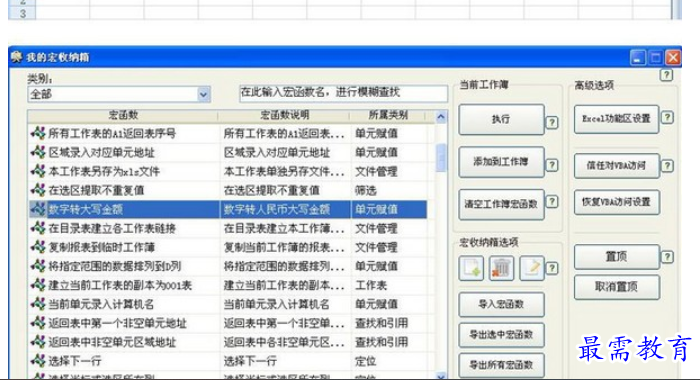Select row 本工作表另存为xls文件
The height and width of the screenshot is (380, 700).
coord(227,171)
